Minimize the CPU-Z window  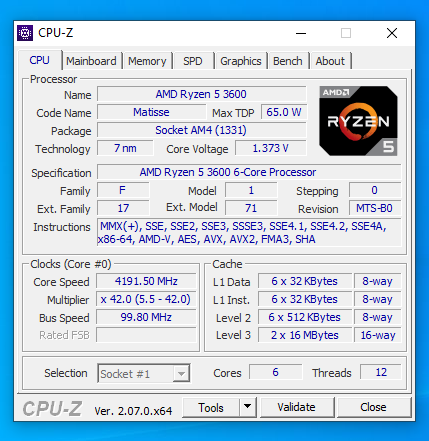click(301, 33)
